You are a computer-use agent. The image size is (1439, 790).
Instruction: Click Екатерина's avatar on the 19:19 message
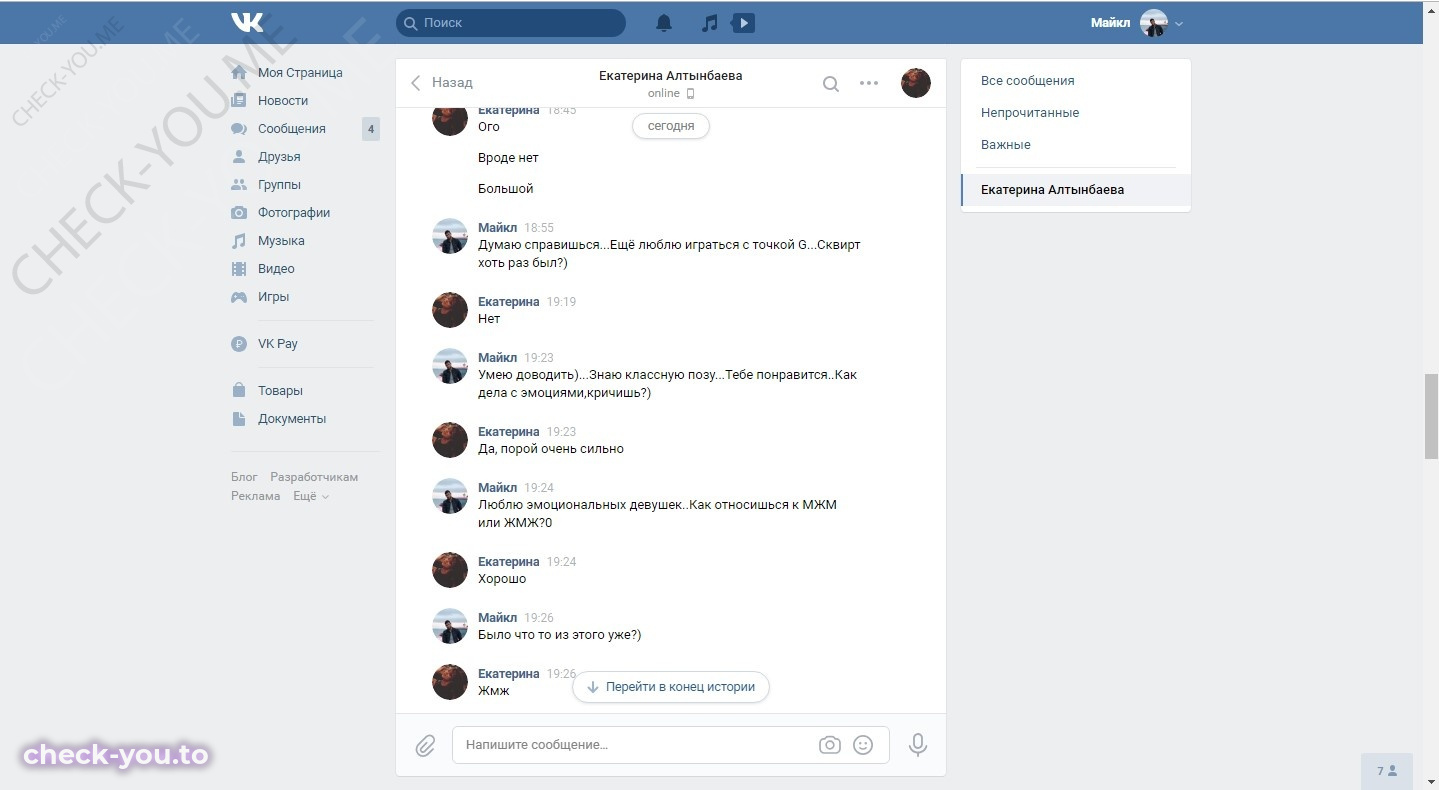pyautogui.click(x=450, y=310)
